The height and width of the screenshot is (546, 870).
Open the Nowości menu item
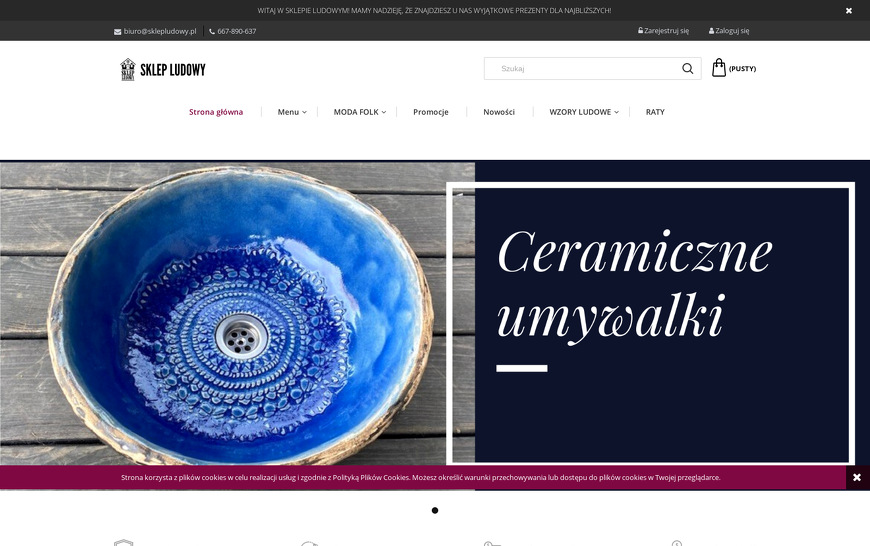499,112
